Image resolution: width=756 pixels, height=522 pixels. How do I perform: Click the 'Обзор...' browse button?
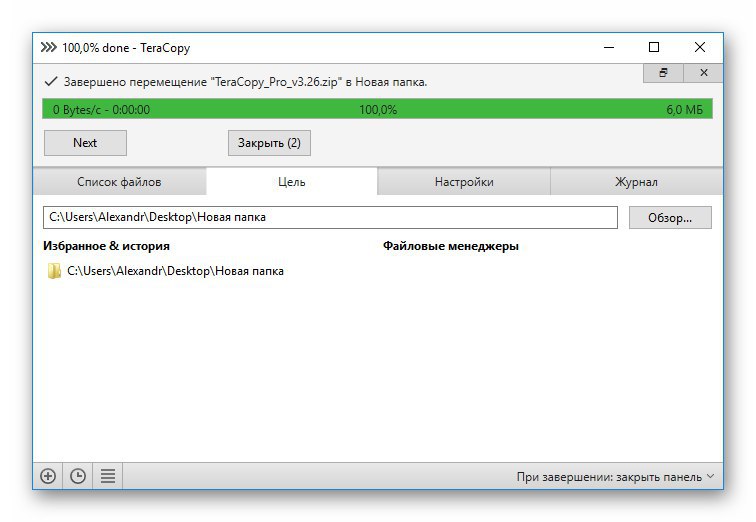(x=670, y=218)
